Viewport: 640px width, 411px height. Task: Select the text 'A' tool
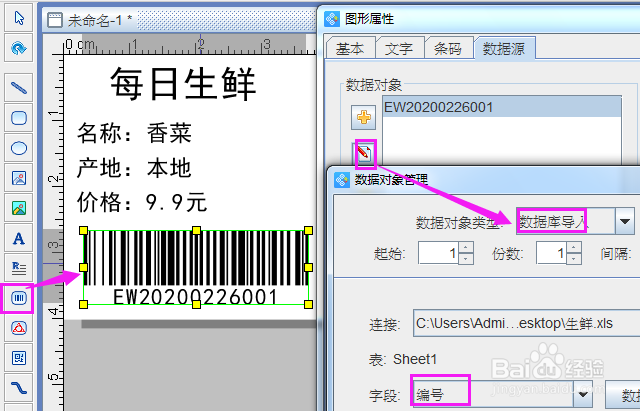pos(19,238)
